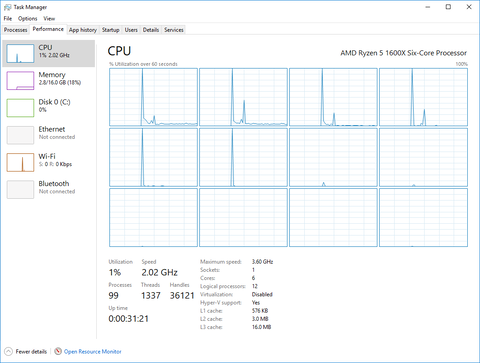
Task: Open Resource Monitor link
Action: pyautogui.click(x=93, y=351)
